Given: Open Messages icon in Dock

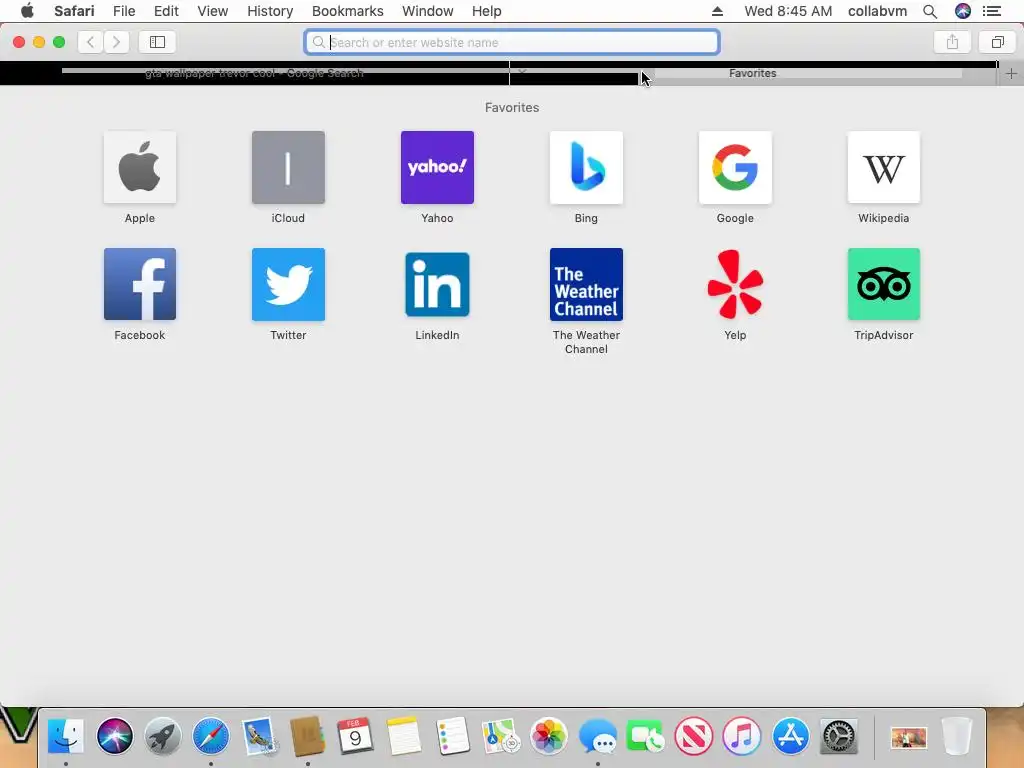Looking at the screenshot, I should coord(598,736).
